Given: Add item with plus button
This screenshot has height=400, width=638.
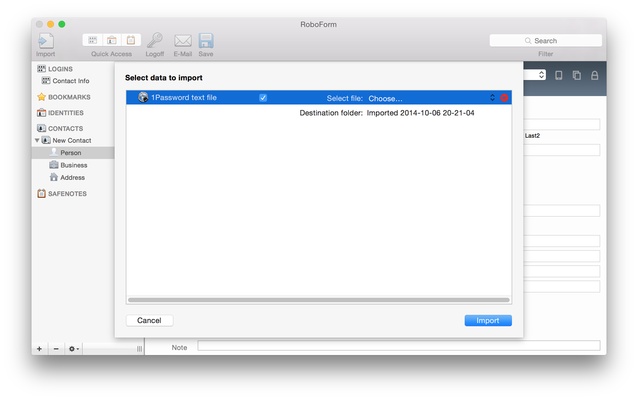Looking at the screenshot, I should click(39, 349).
